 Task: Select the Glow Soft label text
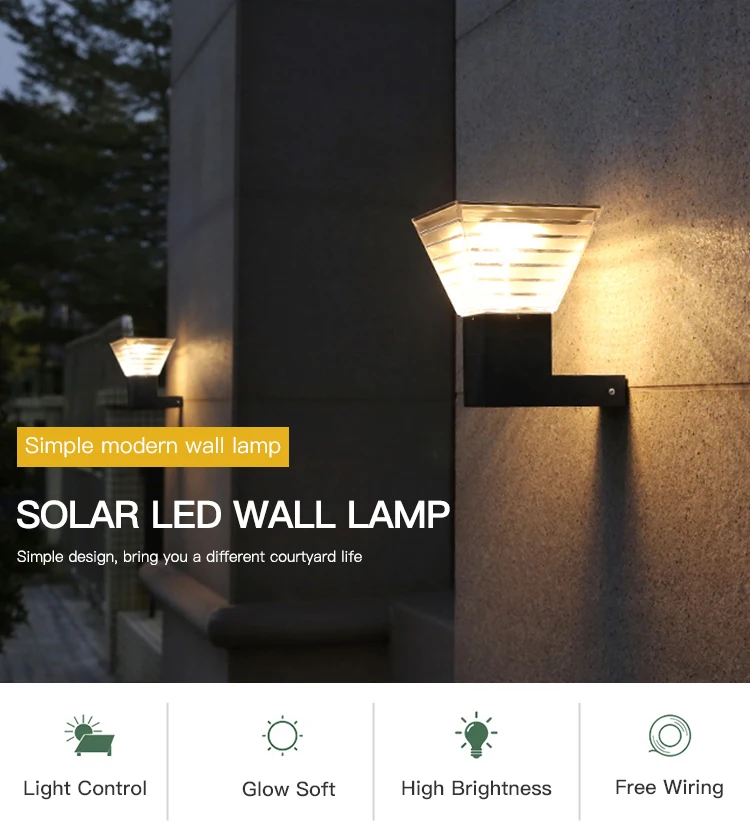coord(288,789)
